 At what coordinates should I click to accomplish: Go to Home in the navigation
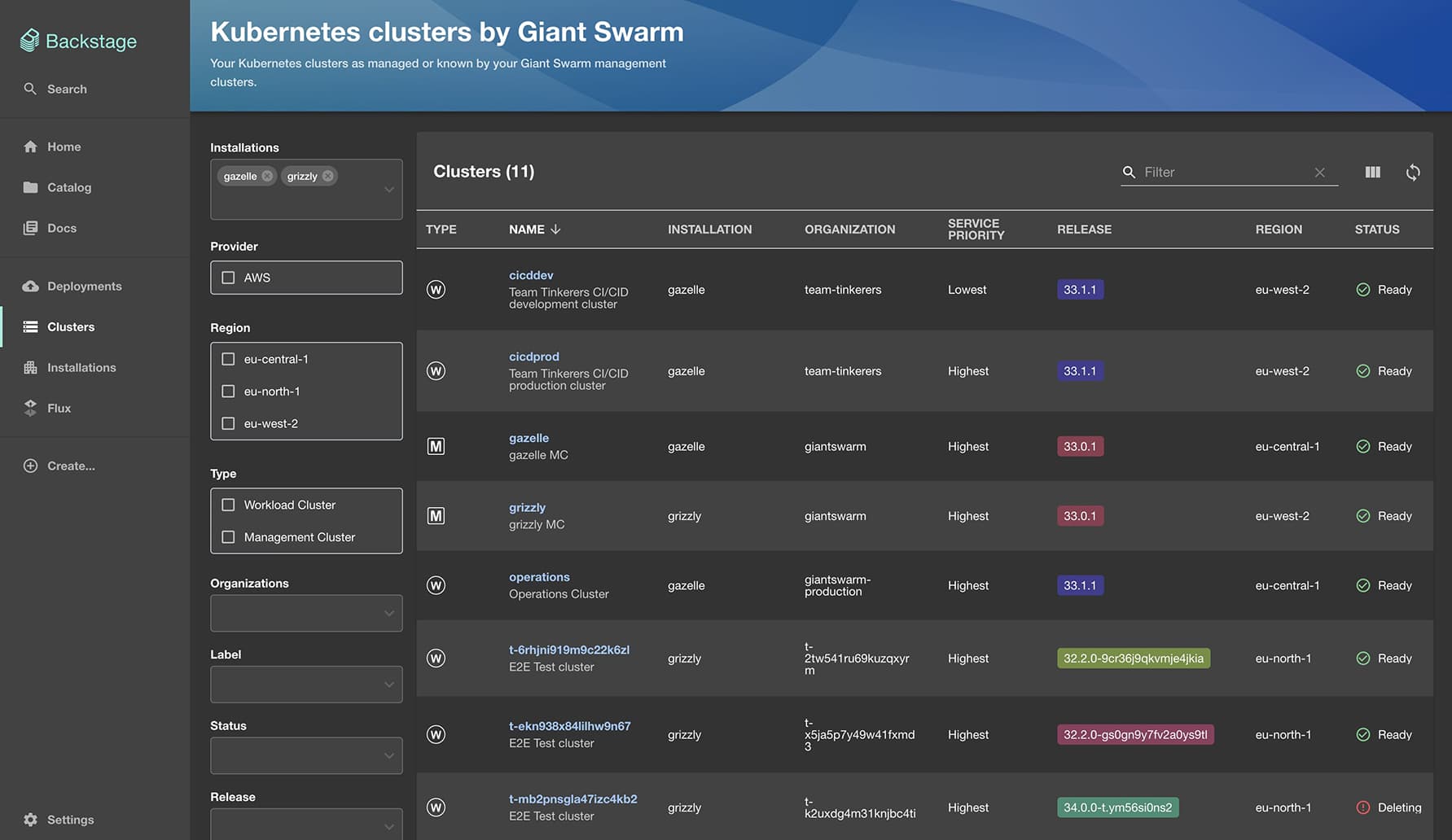click(x=64, y=147)
